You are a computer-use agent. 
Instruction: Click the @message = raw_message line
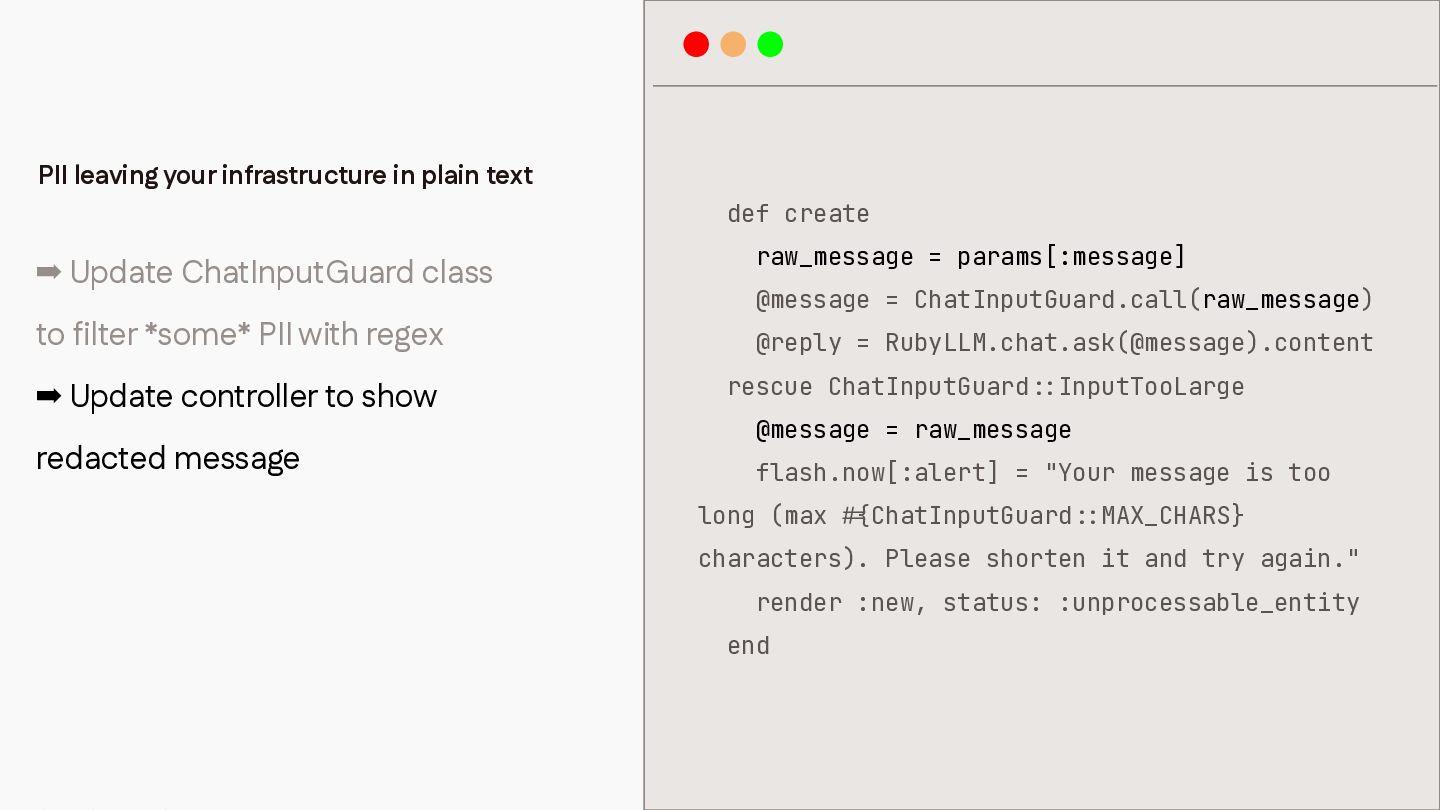click(x=914, y=430)
